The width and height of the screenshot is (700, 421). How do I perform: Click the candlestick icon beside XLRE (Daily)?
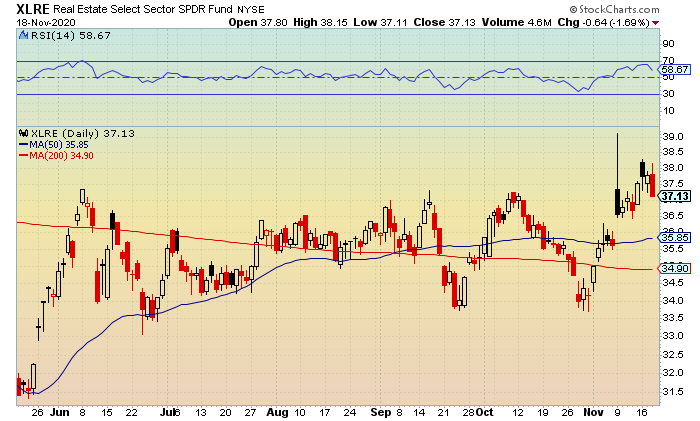24,133
